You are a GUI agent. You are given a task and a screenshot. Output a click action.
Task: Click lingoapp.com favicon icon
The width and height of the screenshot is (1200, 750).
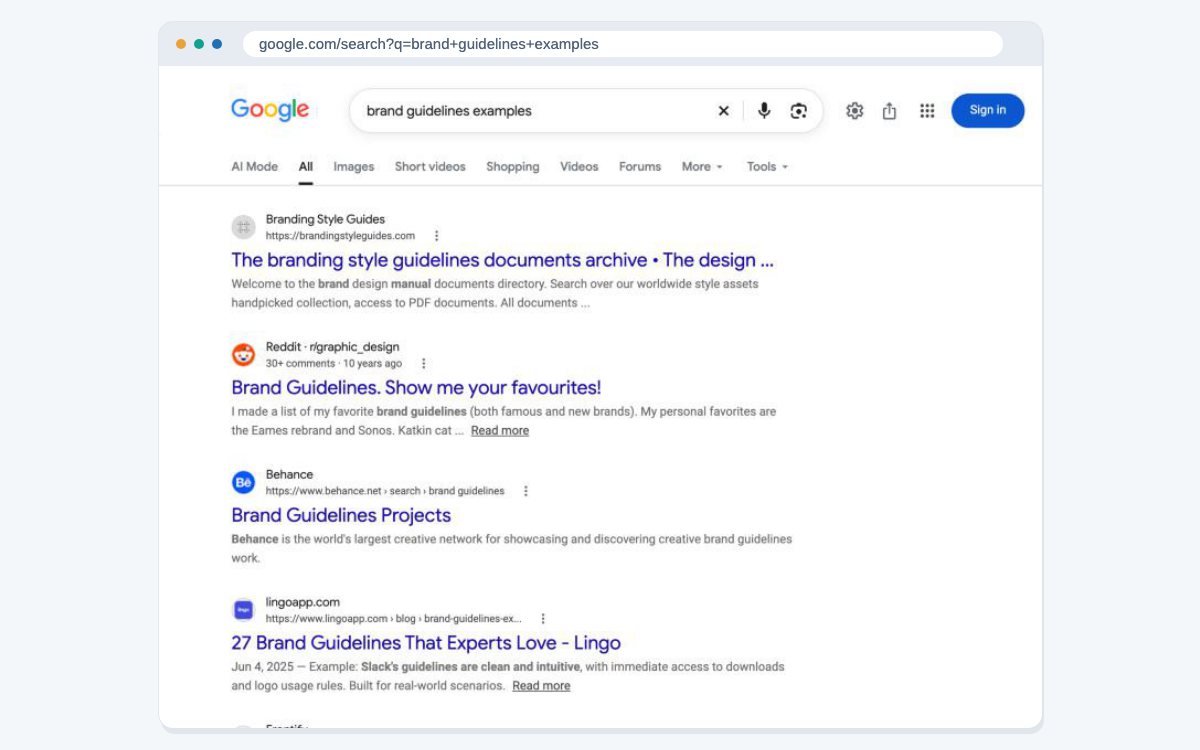(x=244, y=610)
